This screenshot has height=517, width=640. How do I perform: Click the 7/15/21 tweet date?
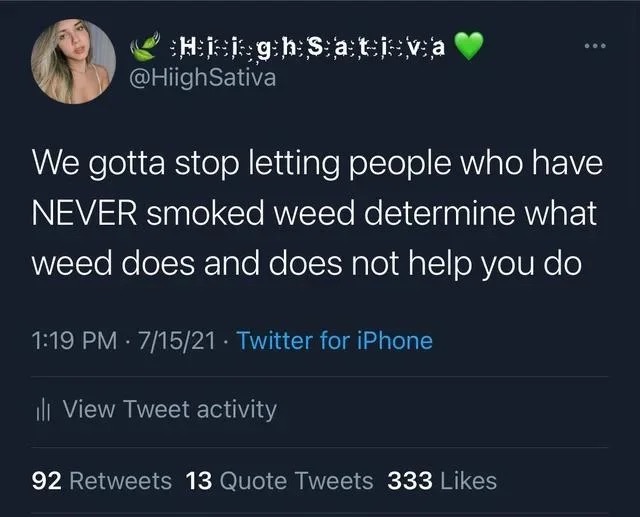coord(176,341)
